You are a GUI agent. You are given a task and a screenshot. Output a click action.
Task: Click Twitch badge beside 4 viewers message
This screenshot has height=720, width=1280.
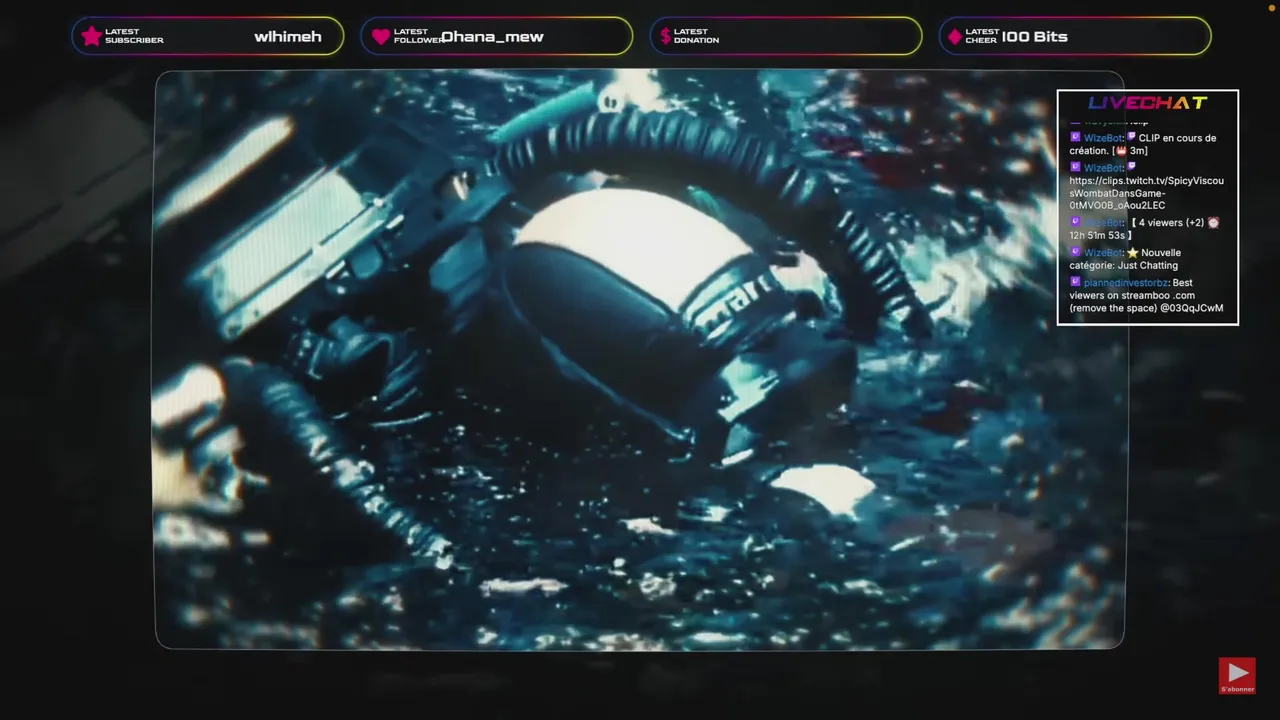click(1075, 222)
